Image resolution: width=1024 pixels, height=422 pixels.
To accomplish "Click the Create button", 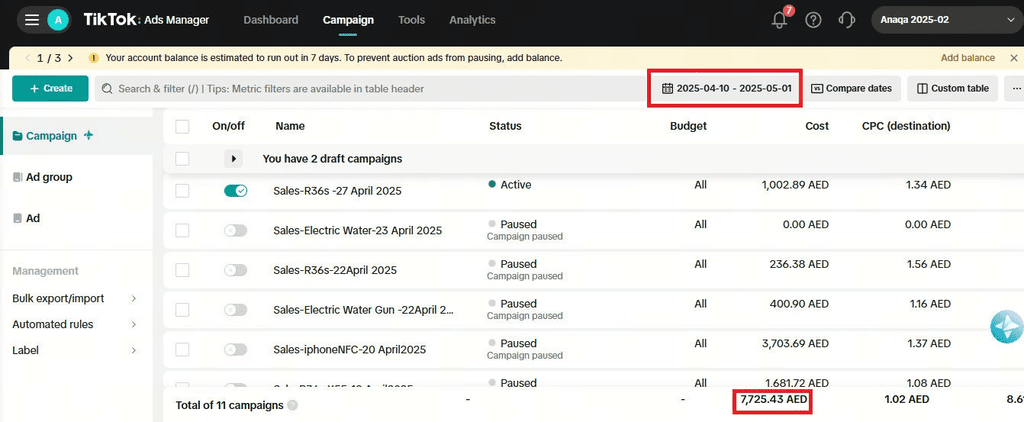I will tap(50, 88).
